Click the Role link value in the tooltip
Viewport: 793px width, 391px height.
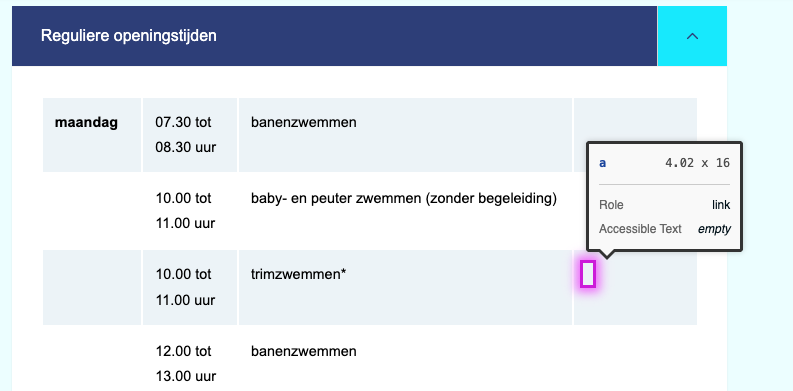click(x=721, y=205)
